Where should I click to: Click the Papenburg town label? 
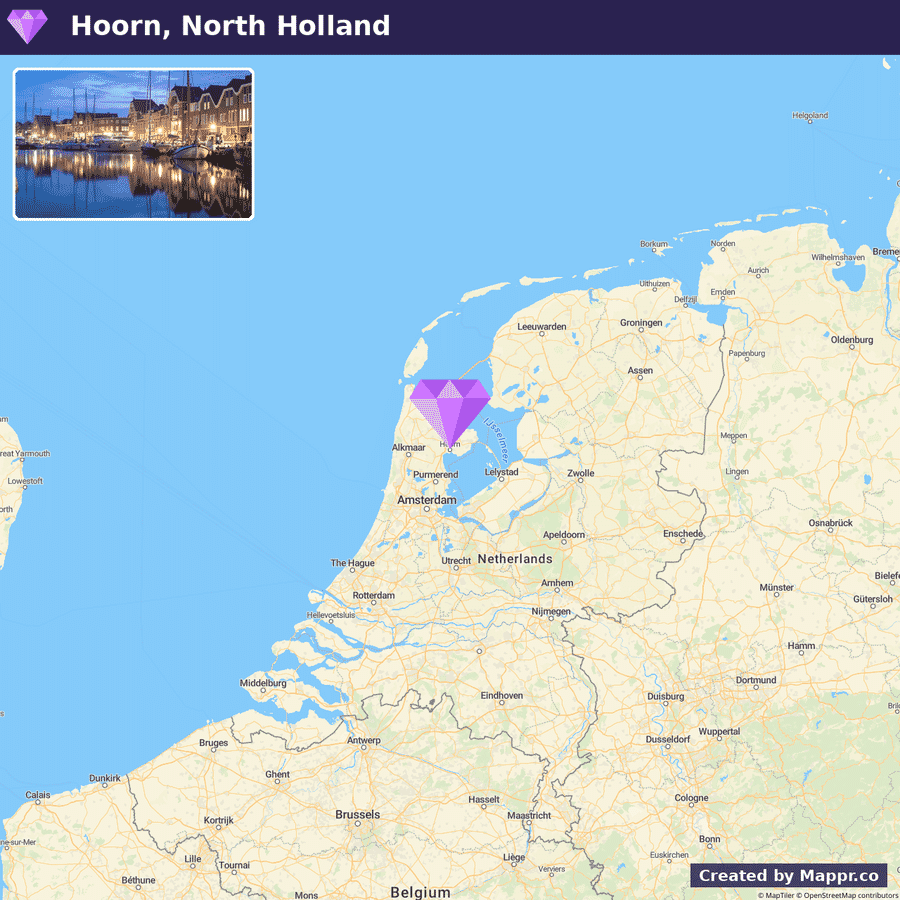[x=747, y=353]
